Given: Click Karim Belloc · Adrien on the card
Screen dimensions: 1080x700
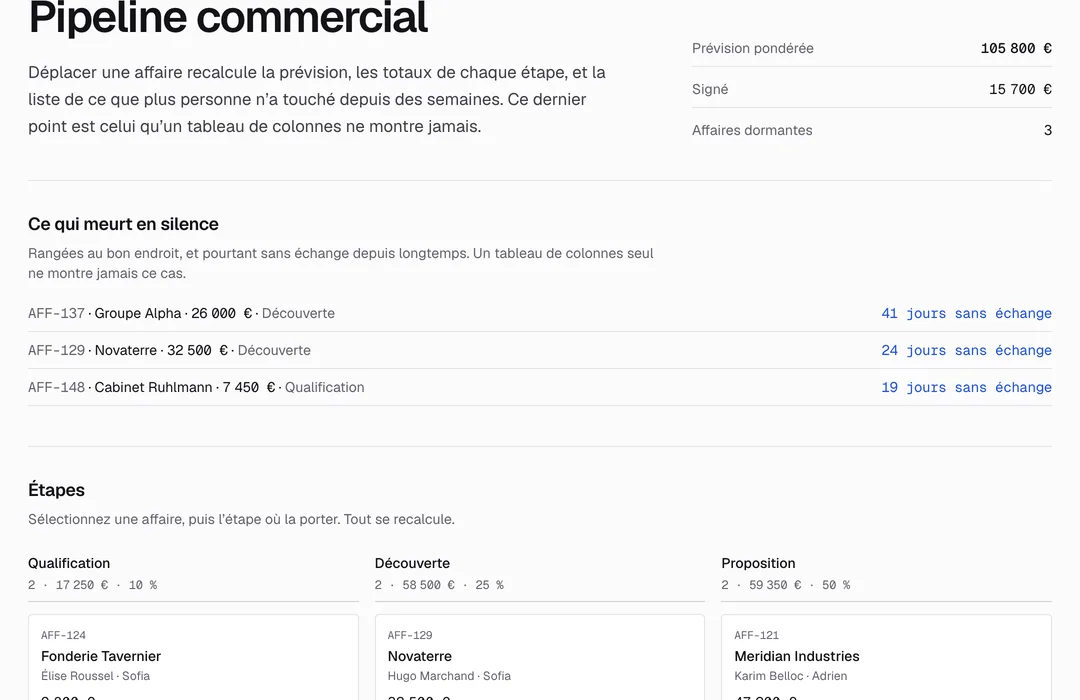Looking at the screenshot, I should coord(791,676).
